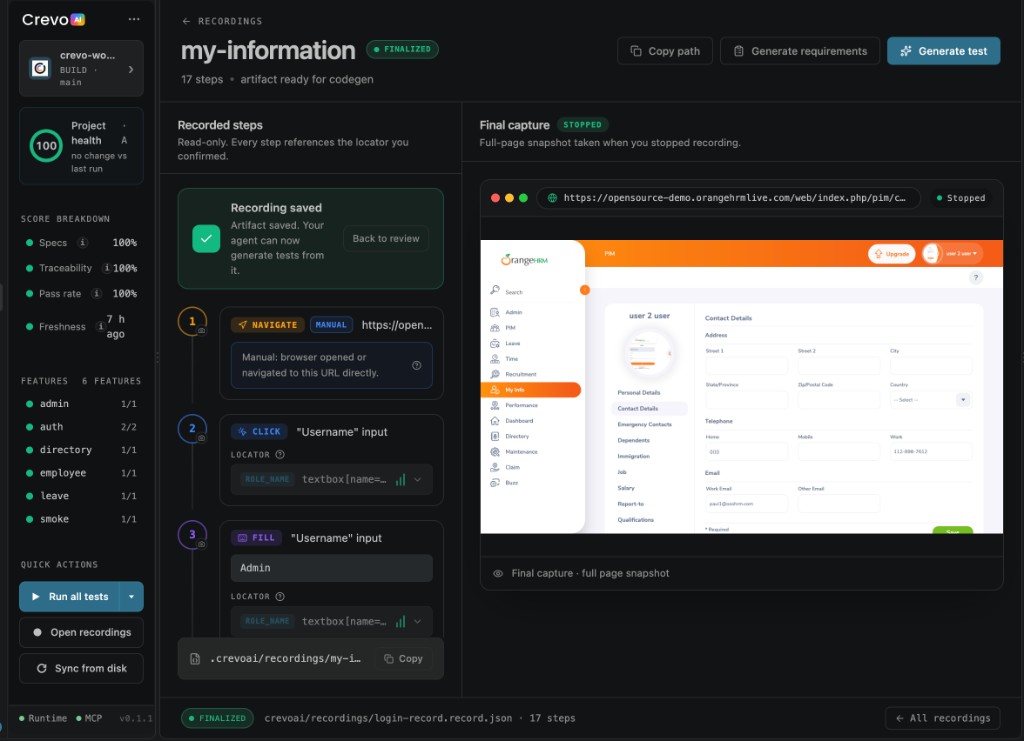Viewport: 1024px width, 741px height.
Task: Click Sync from disk button
Action: pyautogui.click(x=81, y=668)
